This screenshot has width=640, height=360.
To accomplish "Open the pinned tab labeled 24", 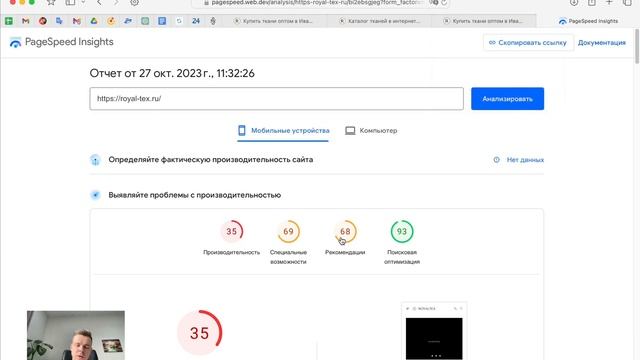I will 196,21.
